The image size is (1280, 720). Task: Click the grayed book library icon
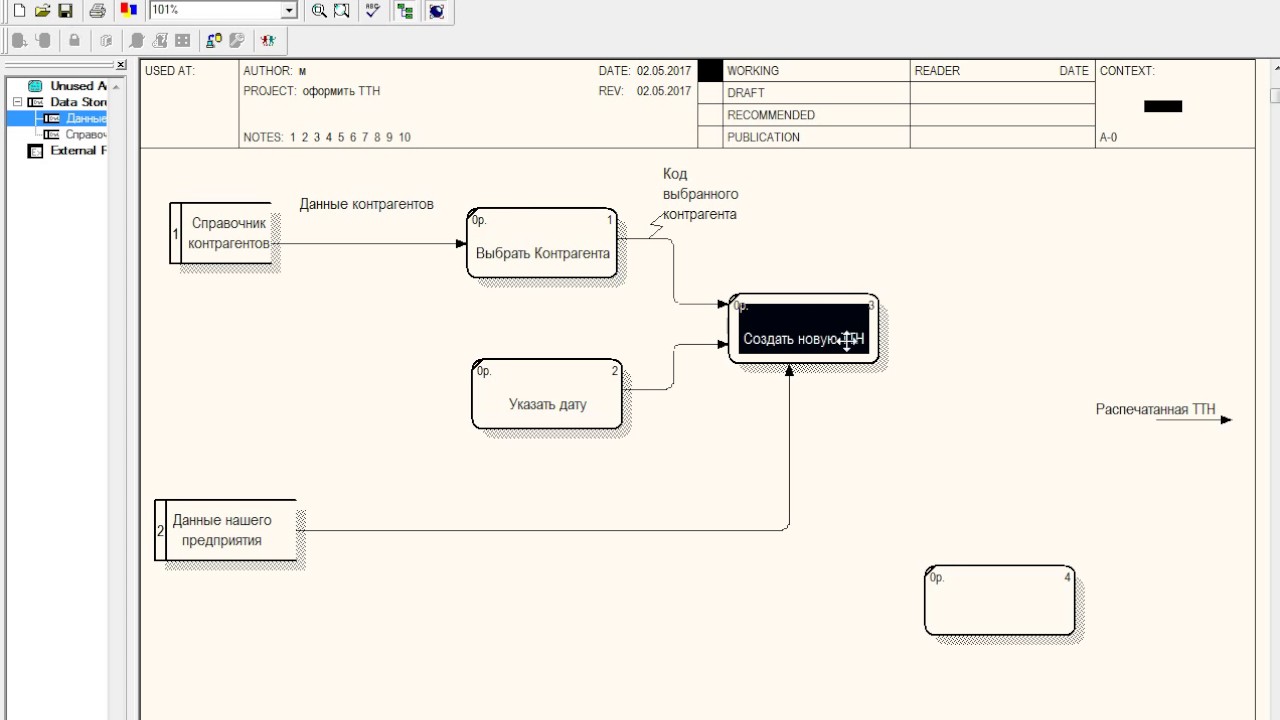click(x=106, y=40)
